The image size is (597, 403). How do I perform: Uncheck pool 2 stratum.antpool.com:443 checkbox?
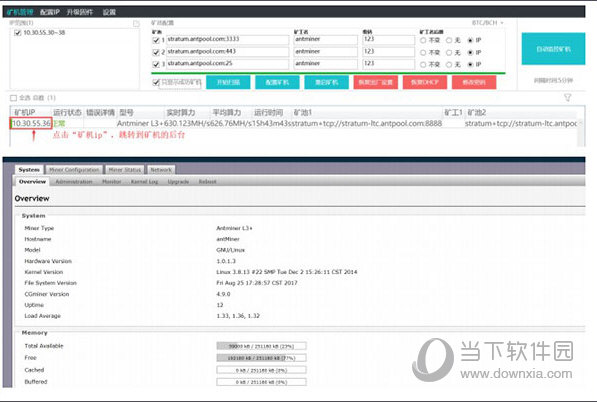[x=156, y=52]
